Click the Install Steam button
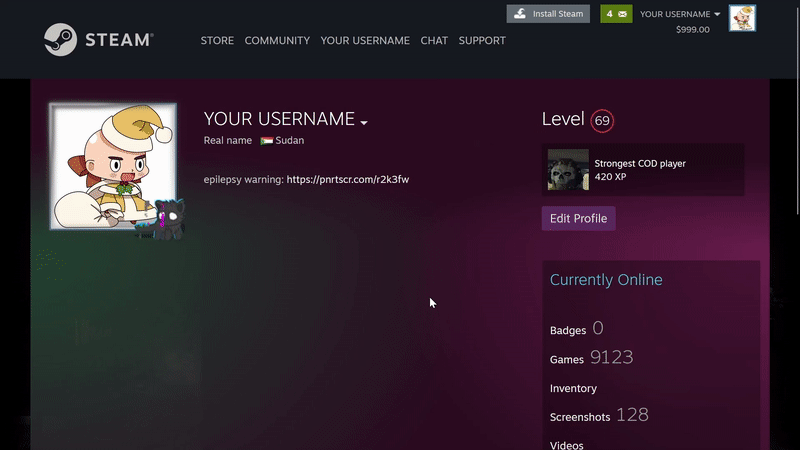 click(548, 14)
